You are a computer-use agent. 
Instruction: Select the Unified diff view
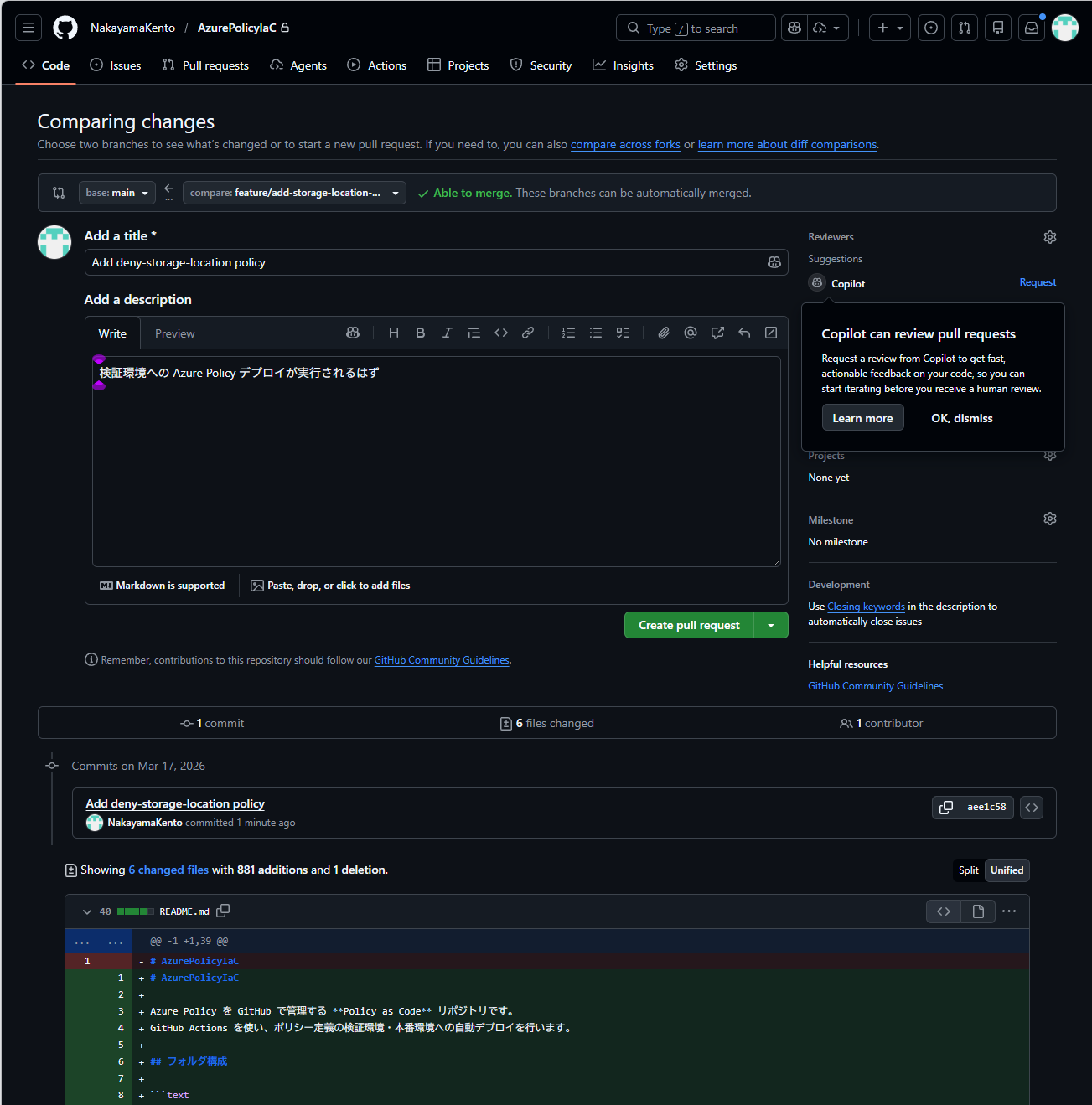(x=1007, y=870)
